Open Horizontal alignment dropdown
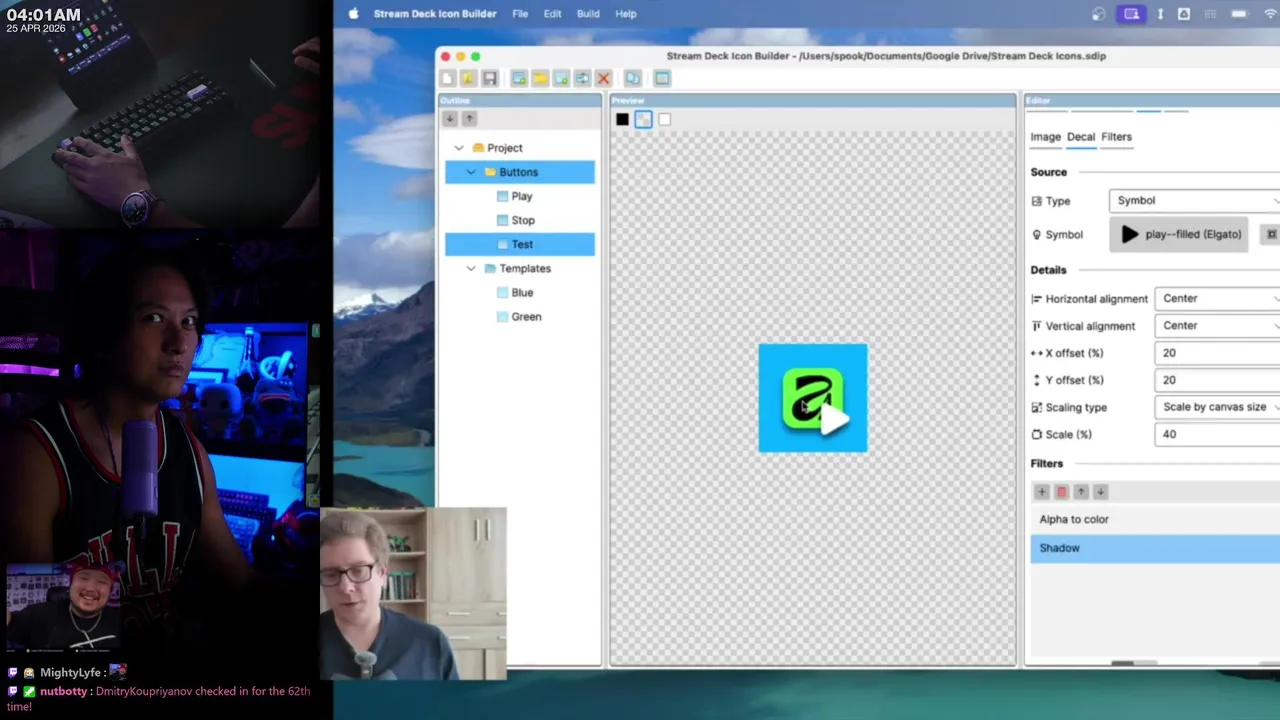Screen dimensions: 1280x720 pos(1217,298)
